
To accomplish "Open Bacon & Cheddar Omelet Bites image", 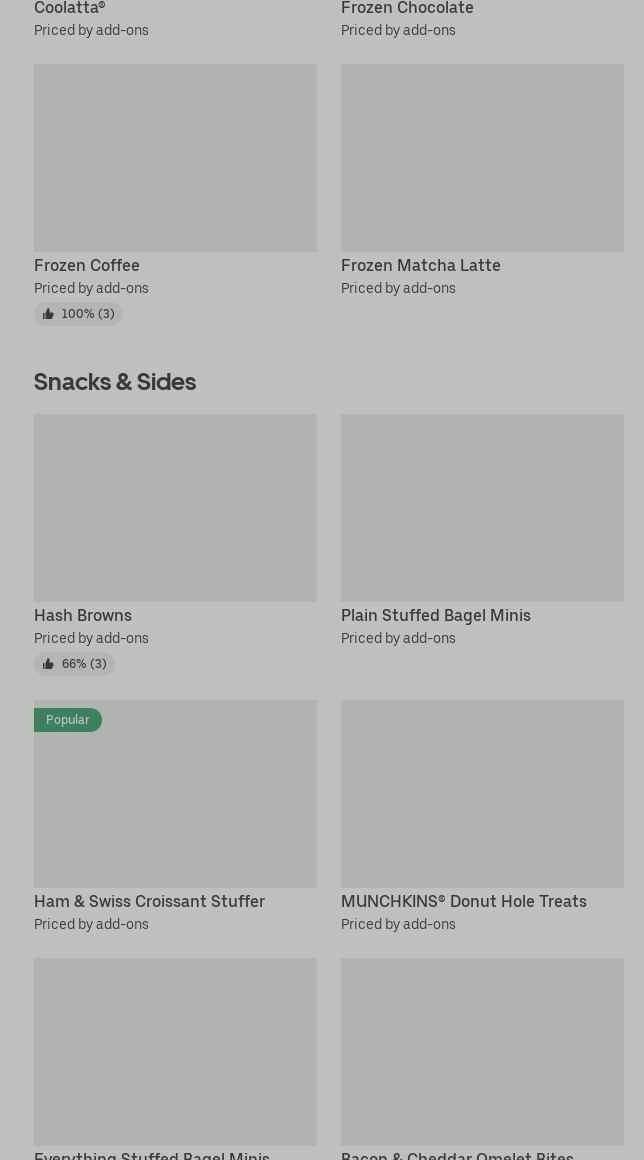I will (482, 1052).
